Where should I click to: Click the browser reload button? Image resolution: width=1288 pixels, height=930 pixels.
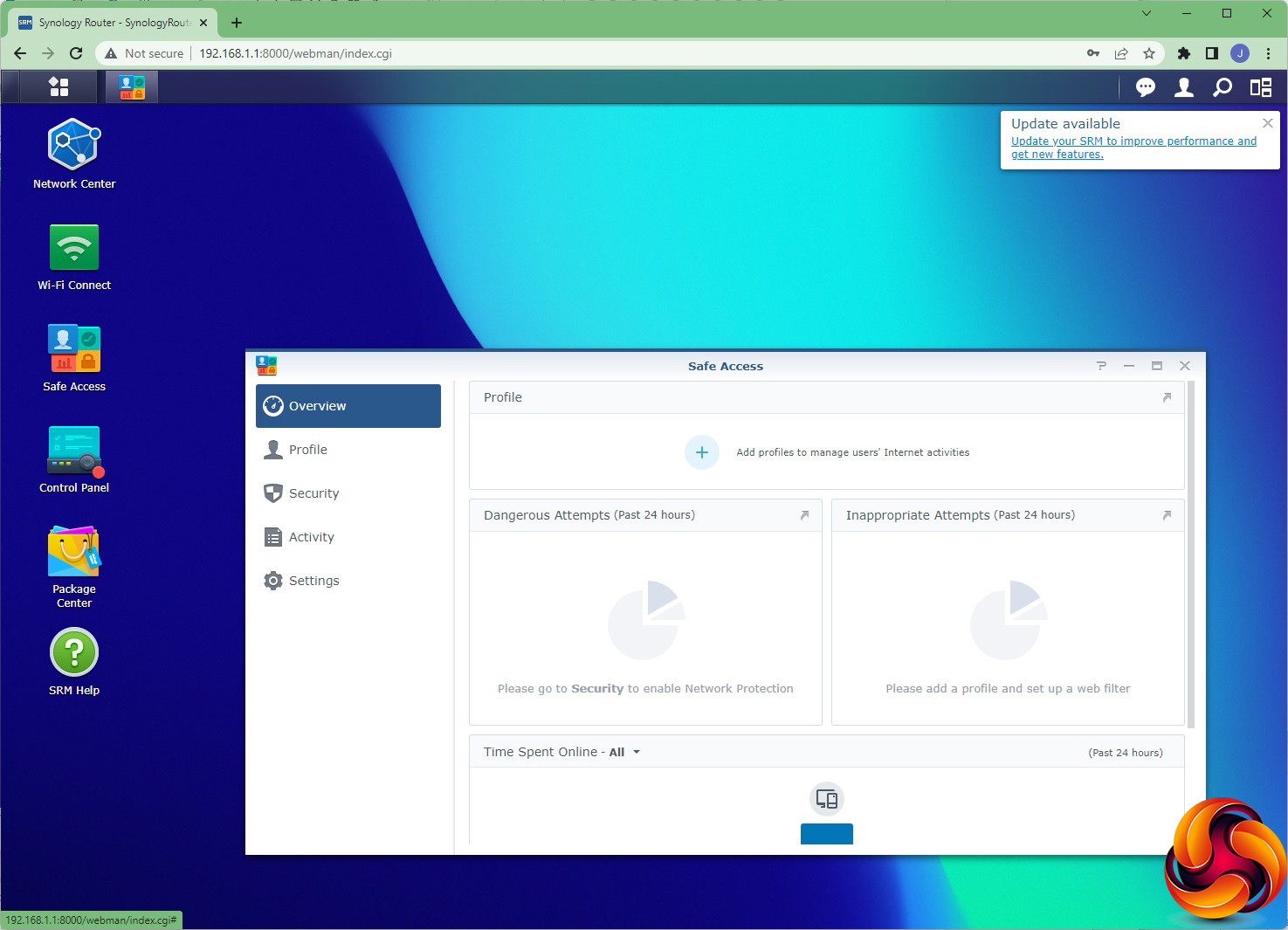click(76, 53)
